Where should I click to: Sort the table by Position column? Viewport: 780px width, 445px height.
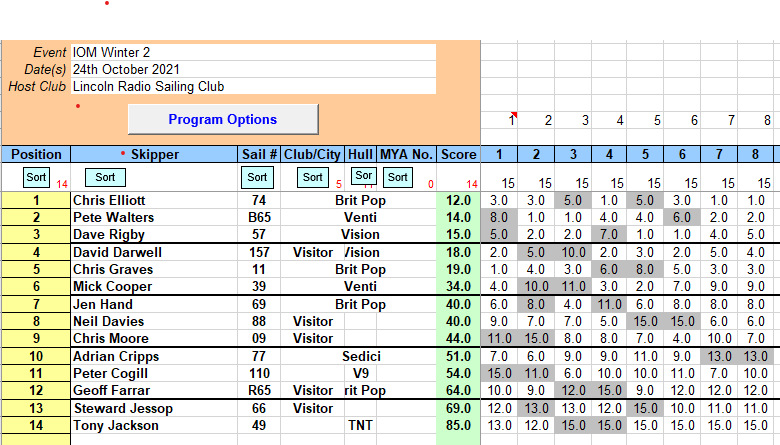(x=36, y=177)
